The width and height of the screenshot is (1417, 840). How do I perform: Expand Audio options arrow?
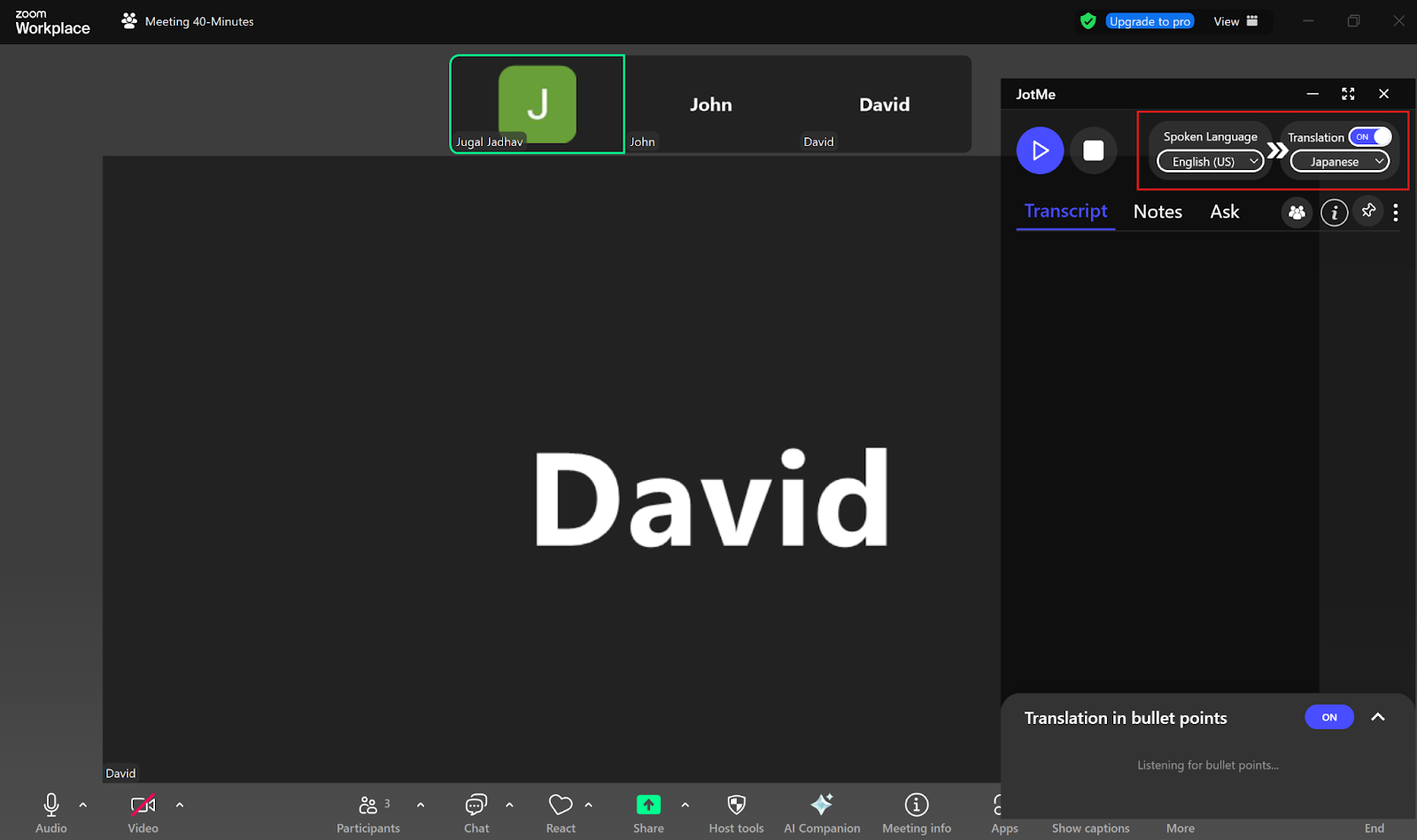click(83, 805)
